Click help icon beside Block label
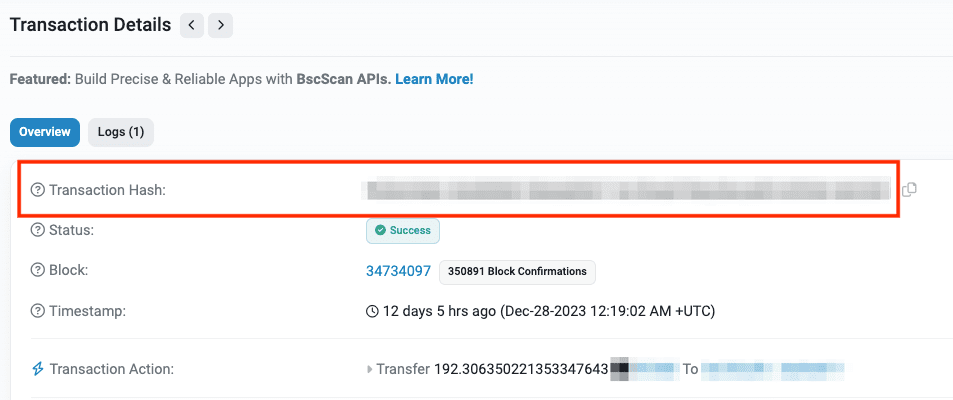 click(38, 270)
